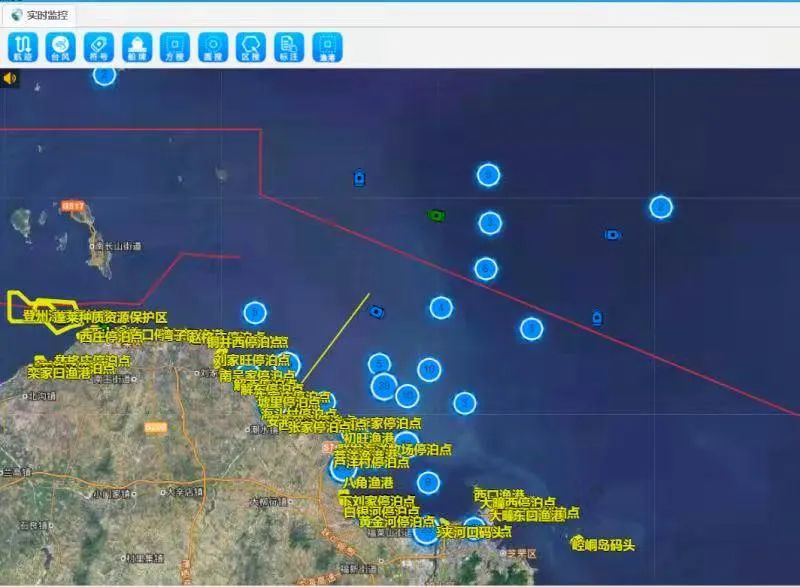This screenshot has height=587, width=800.
Task: Toggle the yellow speaker sound icon
Action: [10, 78]
